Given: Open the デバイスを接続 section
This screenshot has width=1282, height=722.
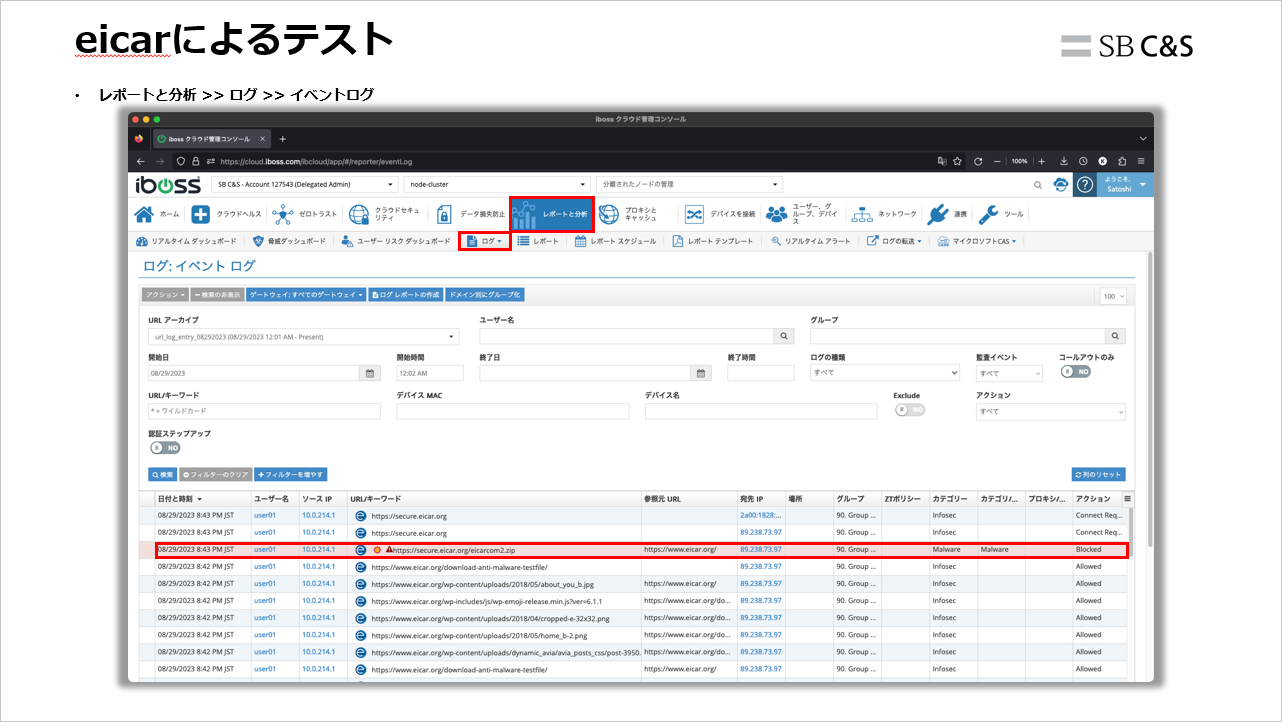Looking at the screenshot, I should coord(719,214).
